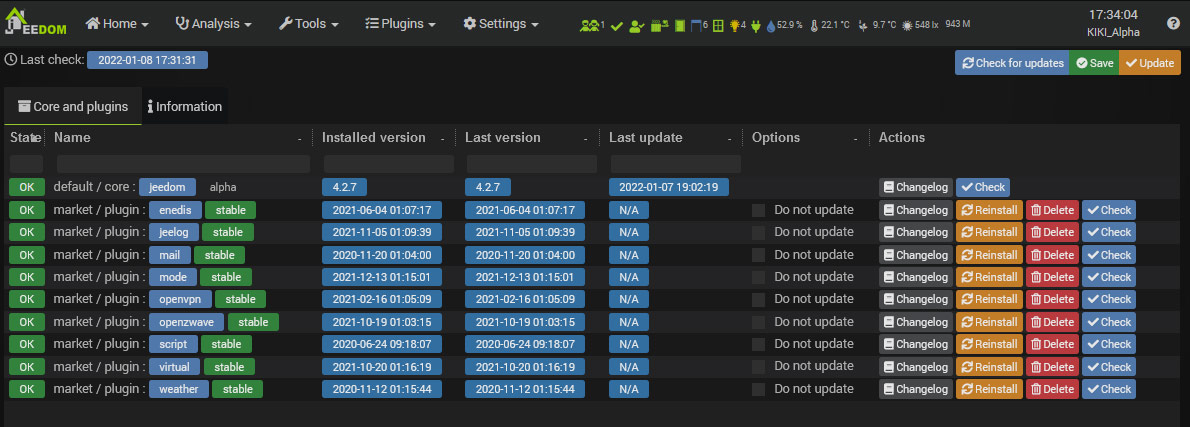This screenshot has width=1190, height=427.
Task: Click the refresh icon in Check for updates
Action: (968, 63)
